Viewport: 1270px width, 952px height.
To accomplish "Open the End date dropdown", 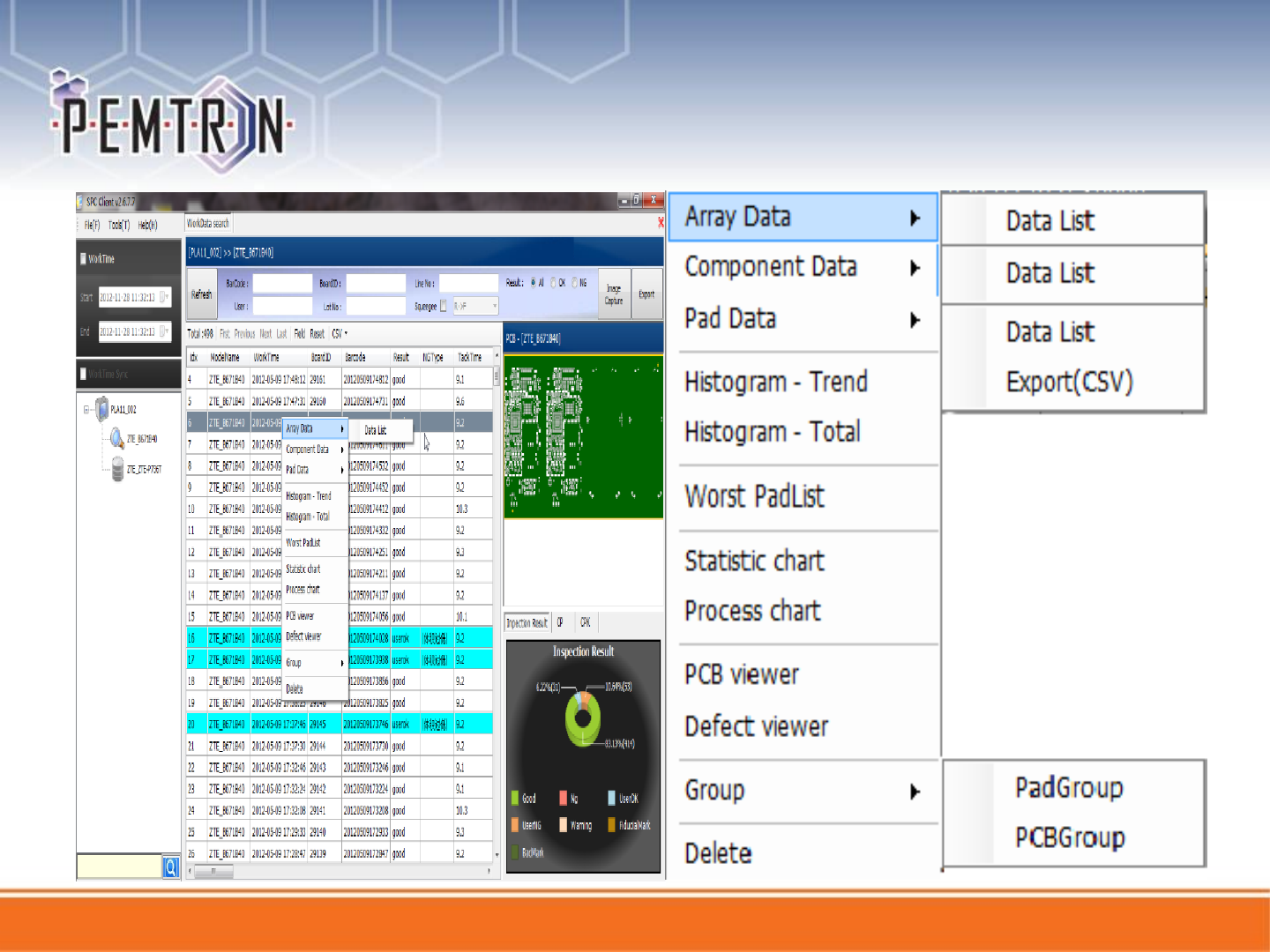I will [x=164, y=332].
